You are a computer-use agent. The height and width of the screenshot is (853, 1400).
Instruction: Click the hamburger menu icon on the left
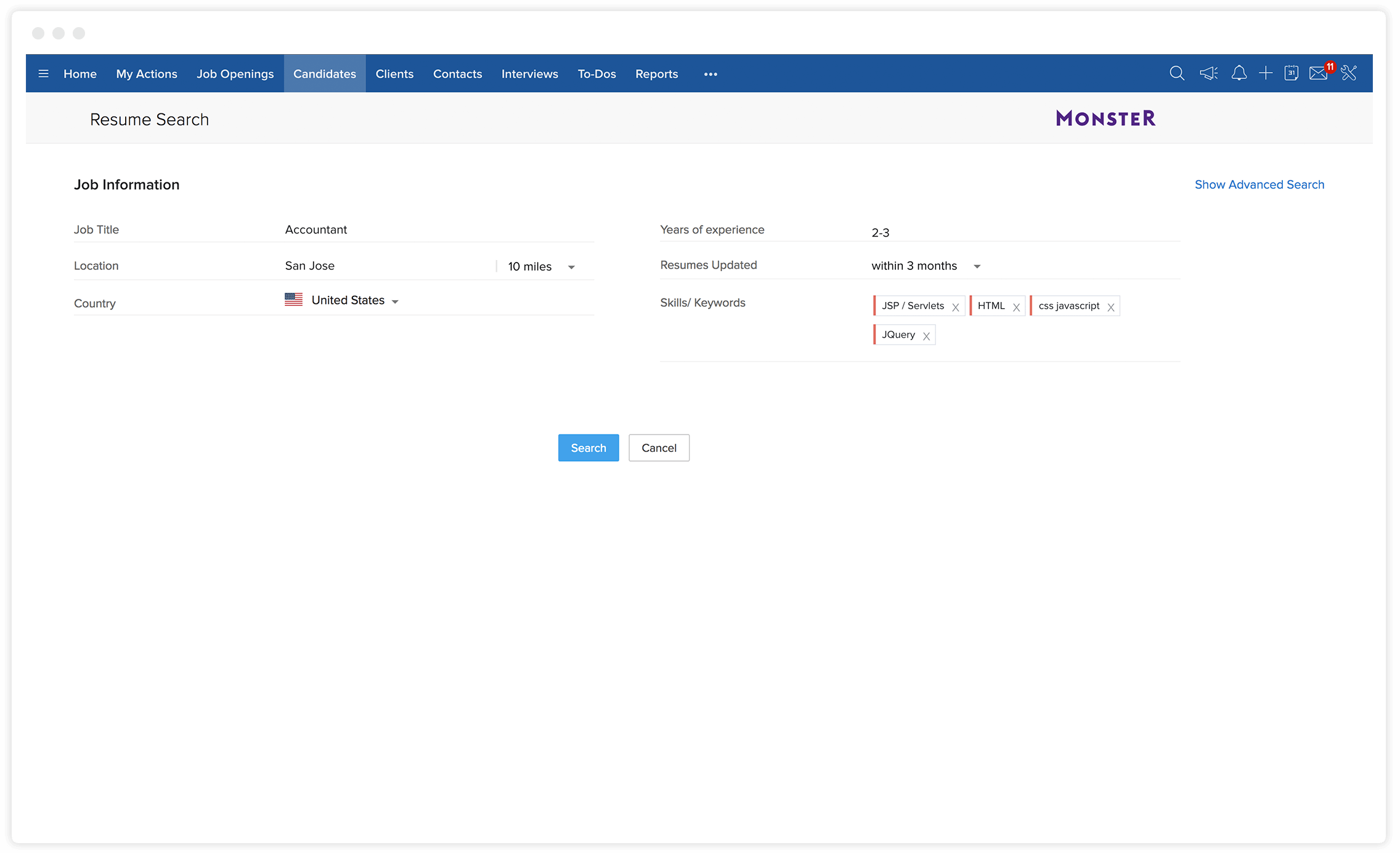coord(43,73)
